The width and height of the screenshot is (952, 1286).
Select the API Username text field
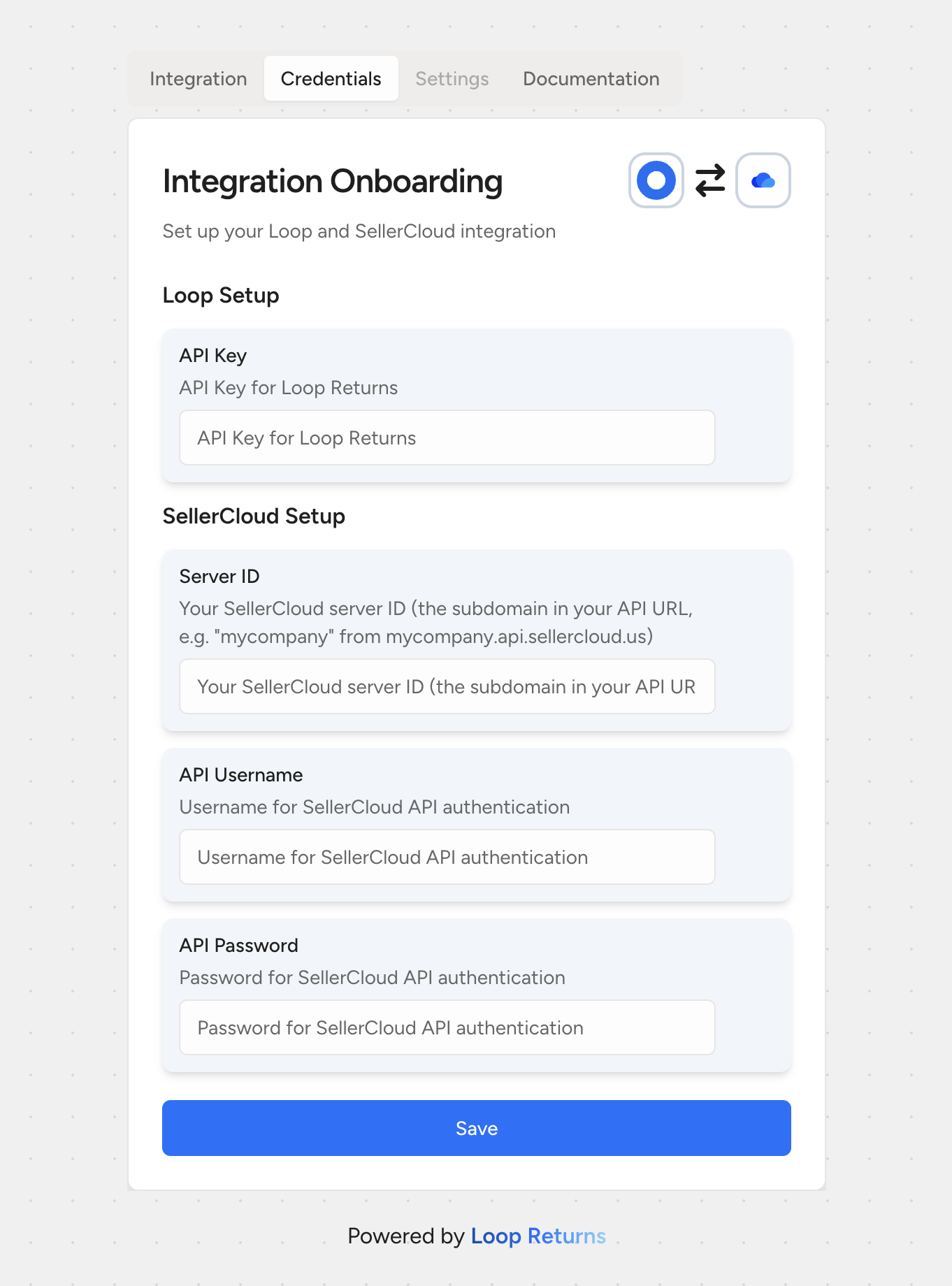point(447,857)
